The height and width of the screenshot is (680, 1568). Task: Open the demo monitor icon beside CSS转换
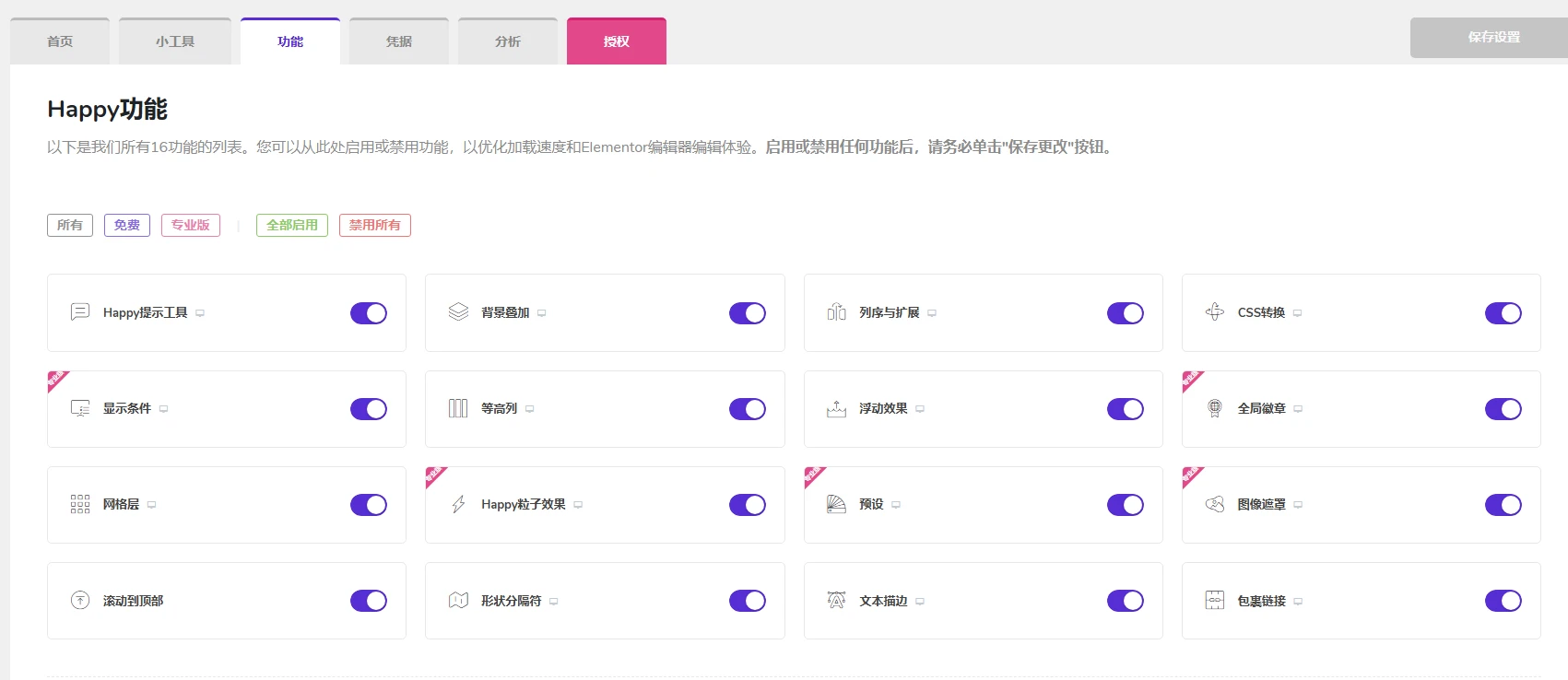1297,313
